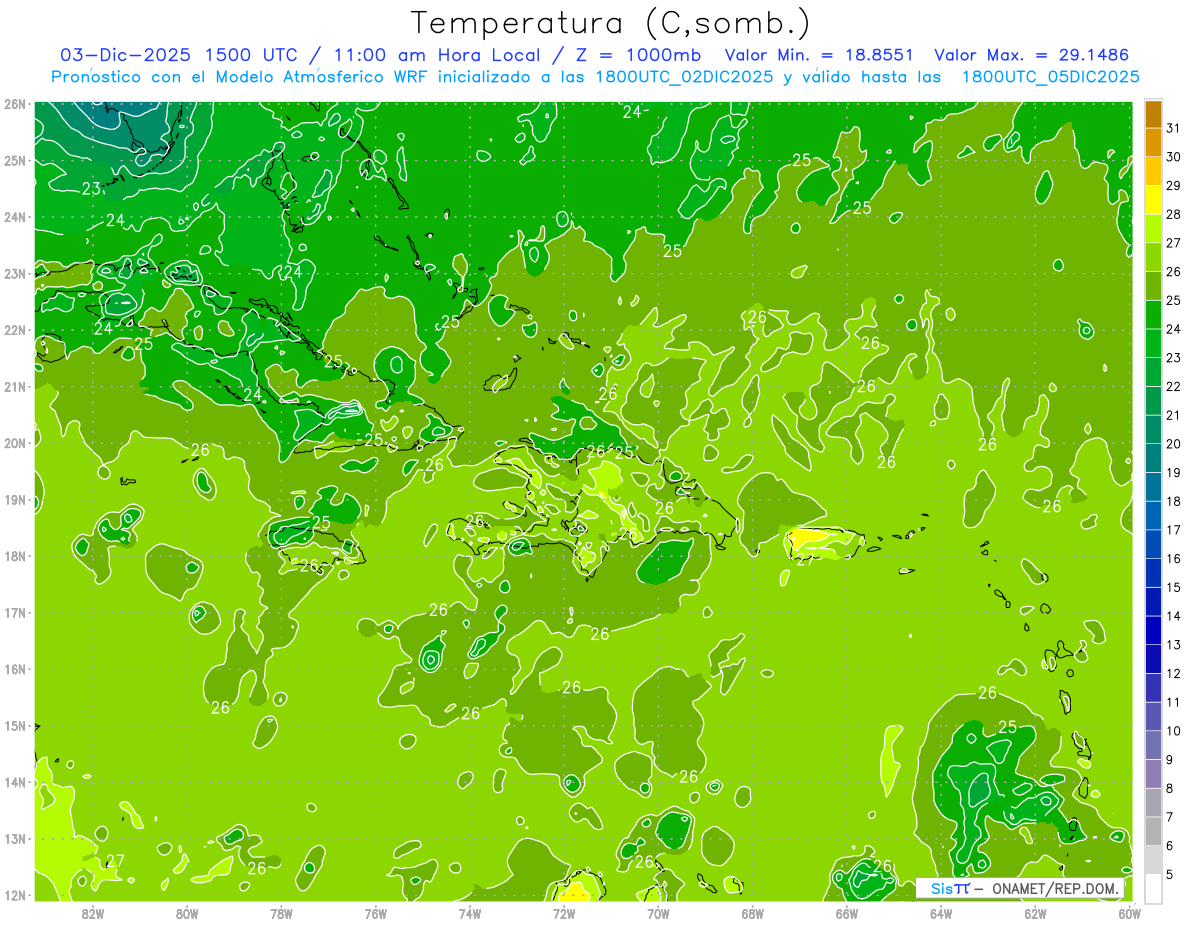Pick the blue swatch between 16 and 17
This screenshot has width=1200, height=927.
(x=1154, y=544)
